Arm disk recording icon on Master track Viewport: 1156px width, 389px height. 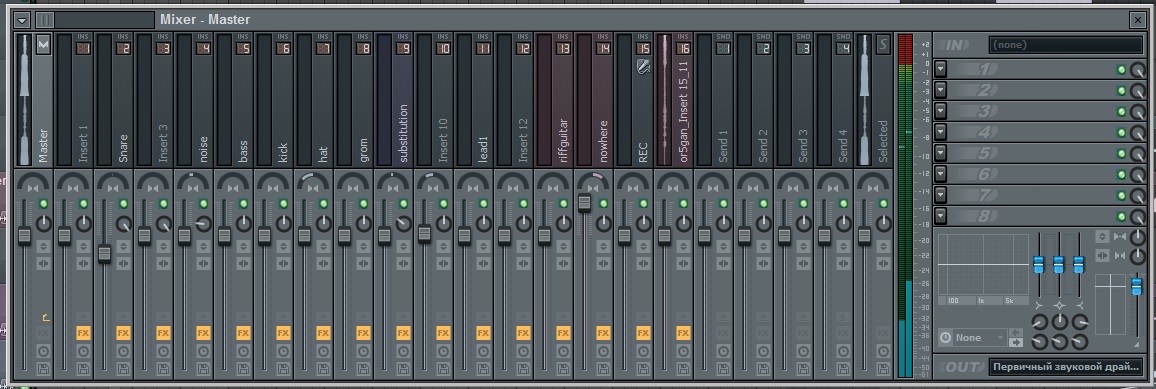click(43, 368)
